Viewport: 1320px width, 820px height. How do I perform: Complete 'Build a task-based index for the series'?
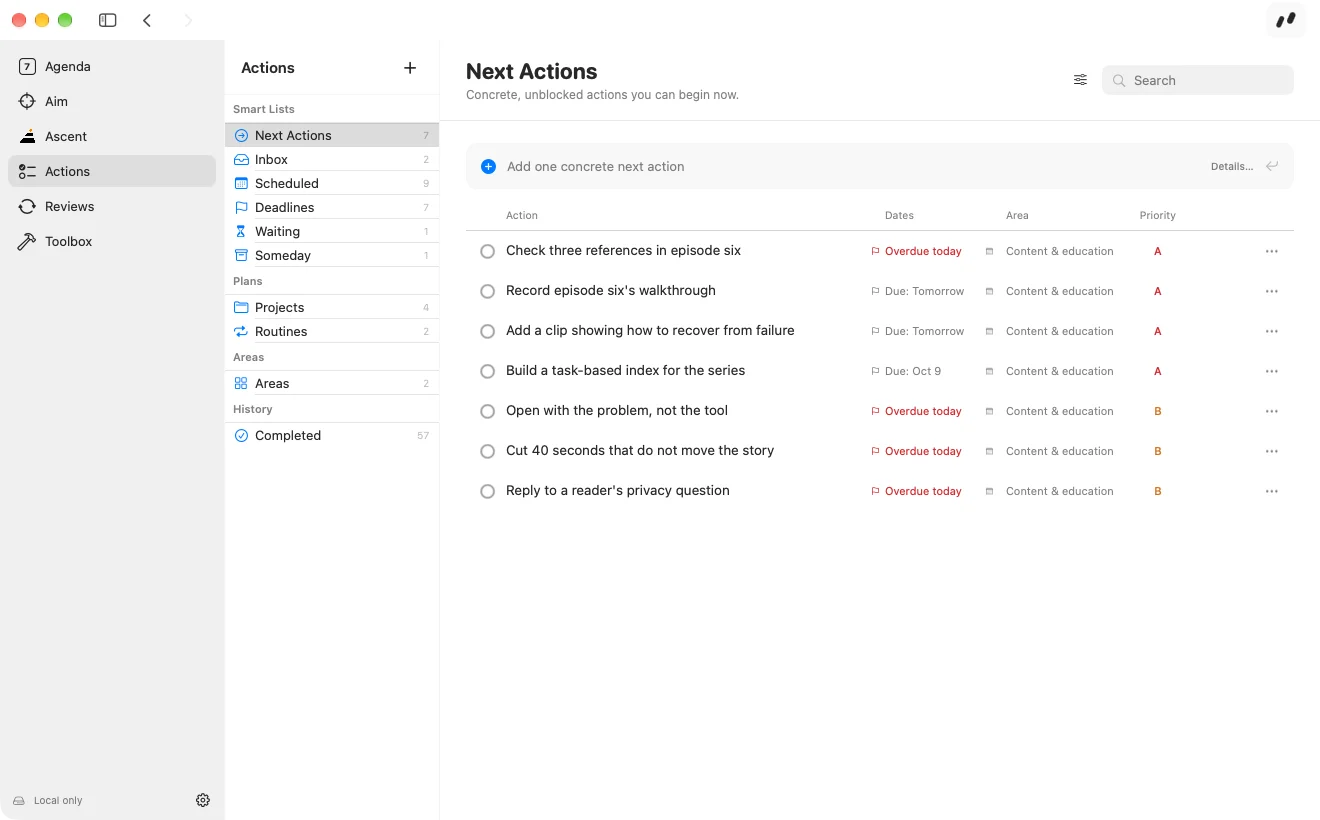pyautogui.click(x=487, y=371)
